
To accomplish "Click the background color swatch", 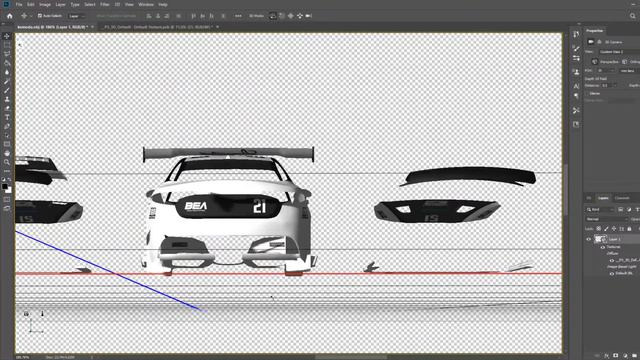I will pos(9,191).
